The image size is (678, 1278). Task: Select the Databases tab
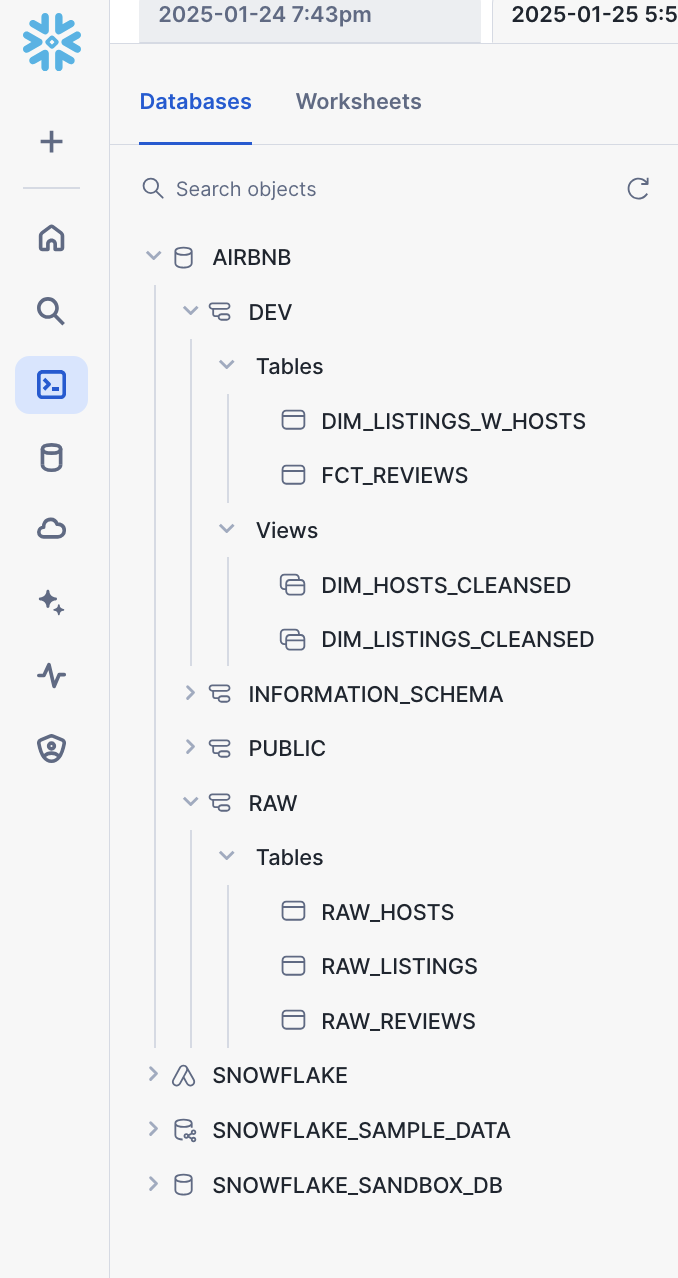coord(195,102)
